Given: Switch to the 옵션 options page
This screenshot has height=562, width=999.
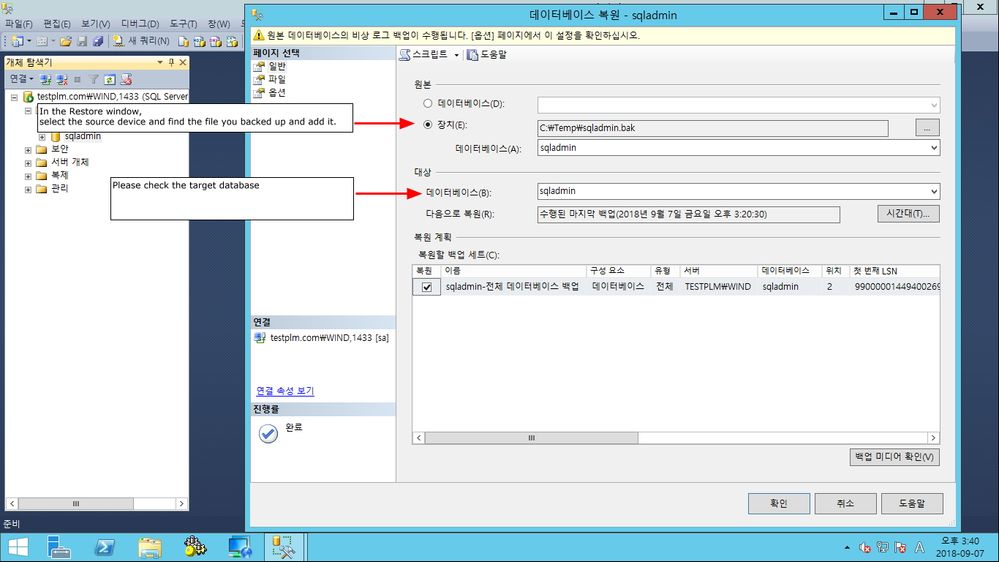Looking at the screenshot, I should pos(277,92).
